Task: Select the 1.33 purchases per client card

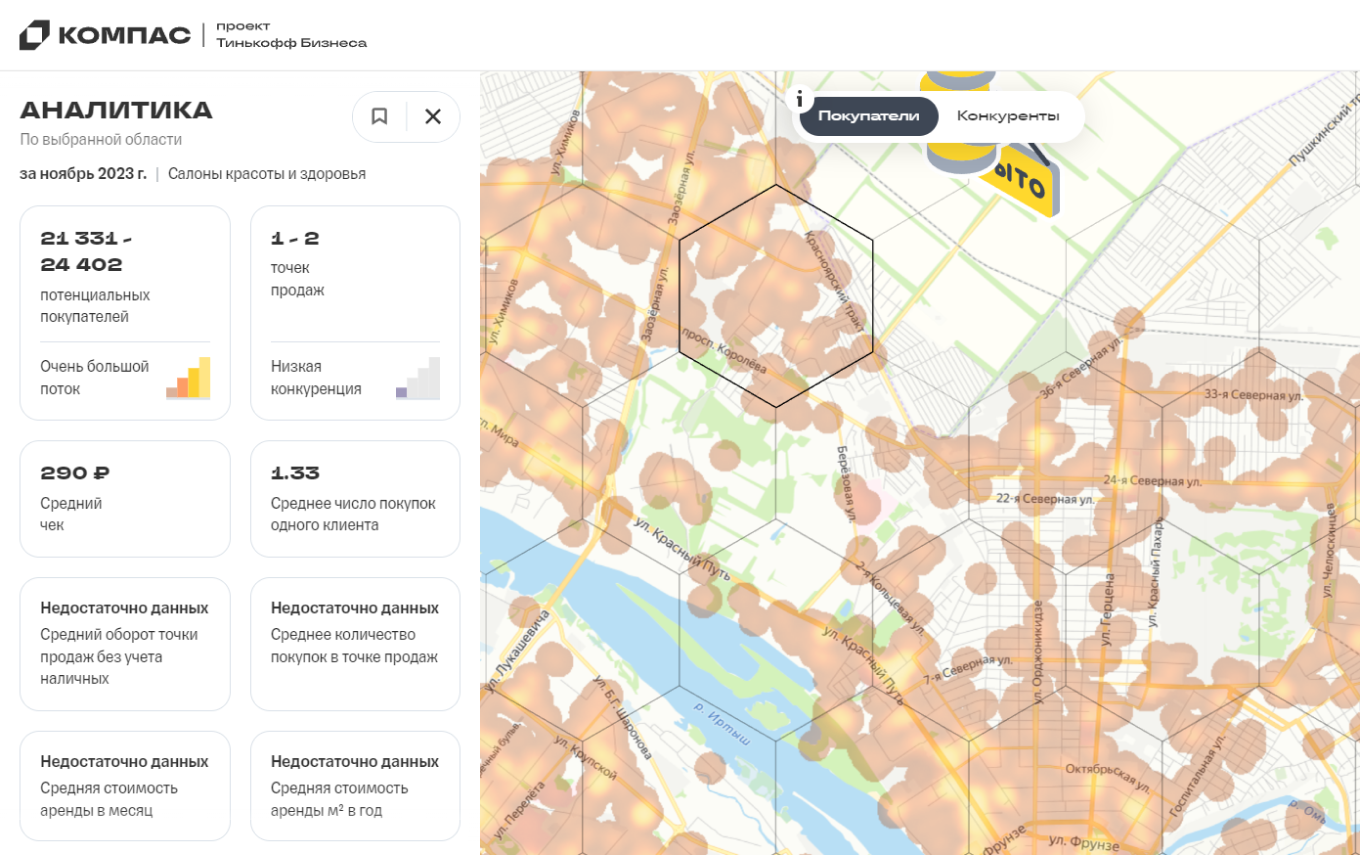Action: [x=355, y=499]
